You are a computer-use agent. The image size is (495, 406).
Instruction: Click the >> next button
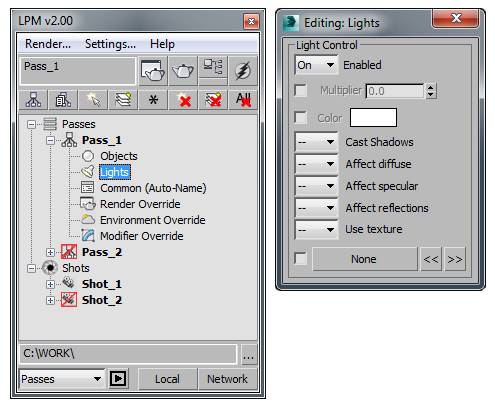455,259
